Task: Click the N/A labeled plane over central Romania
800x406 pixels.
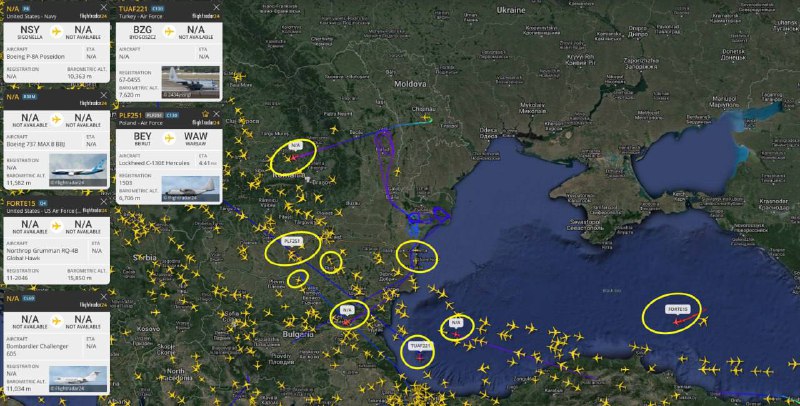Action: (x=293, y=158)
